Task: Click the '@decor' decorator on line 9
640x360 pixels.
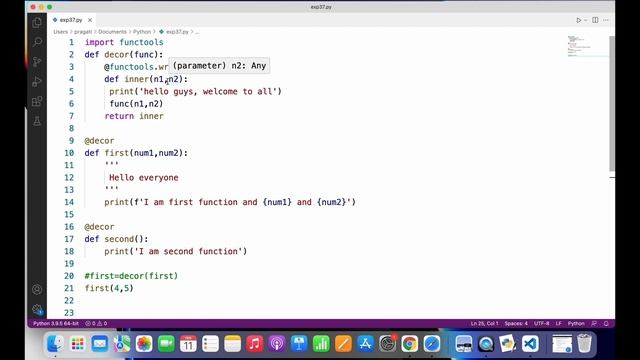Action: tap(99, 140)
